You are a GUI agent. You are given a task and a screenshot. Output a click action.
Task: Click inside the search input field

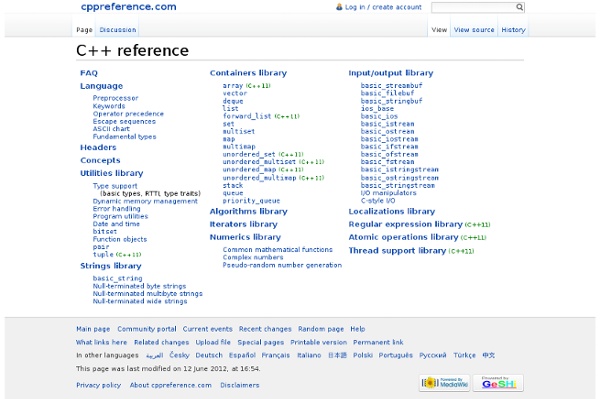(473, 7)
